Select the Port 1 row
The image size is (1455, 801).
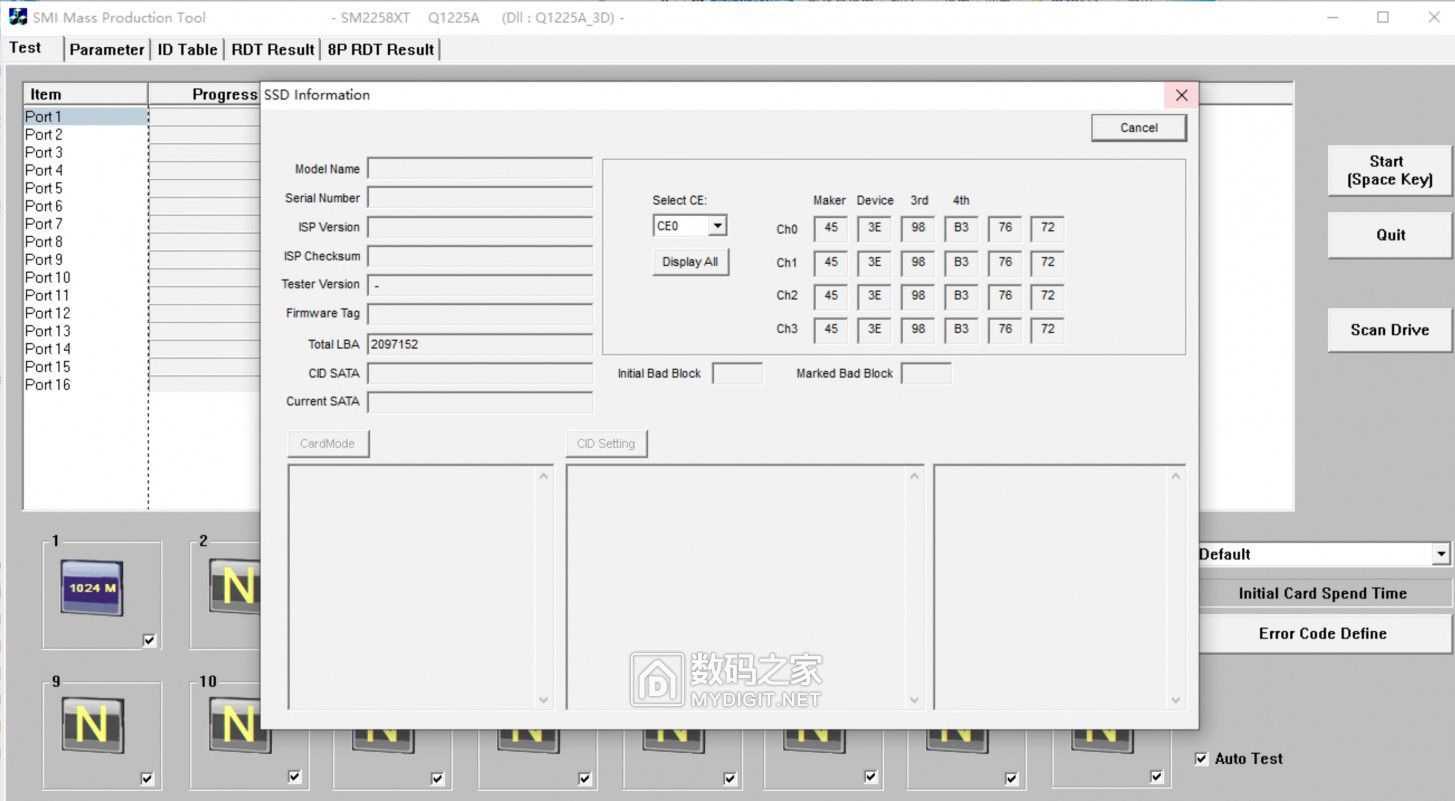85,117
